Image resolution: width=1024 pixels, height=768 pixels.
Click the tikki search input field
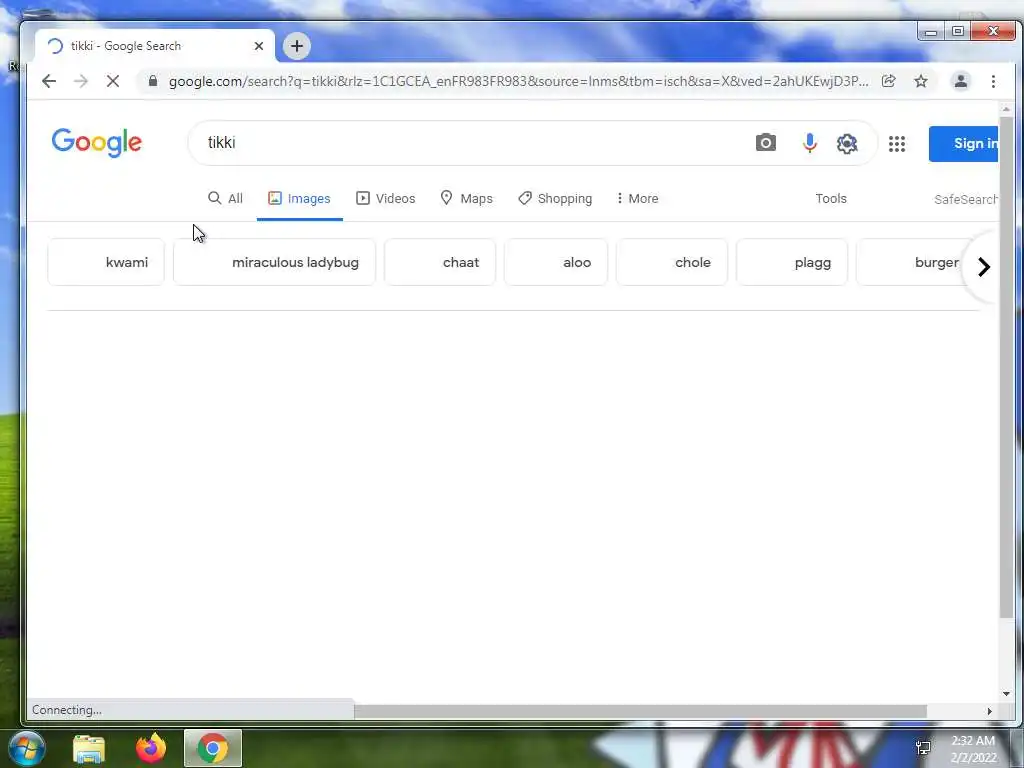pos(470,142)
